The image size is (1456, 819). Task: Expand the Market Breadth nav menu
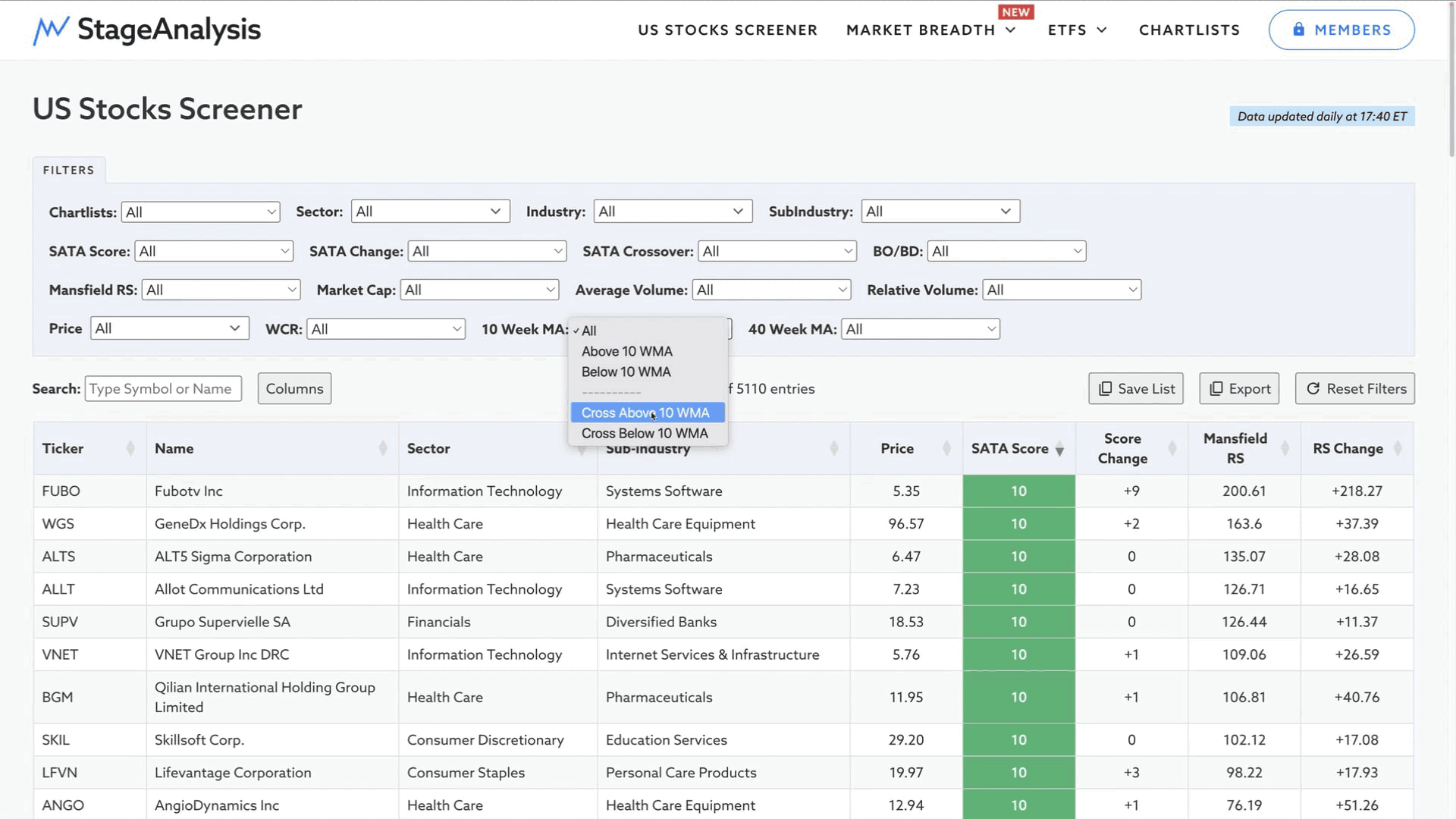pyautogui.click(x=930, y=30)
